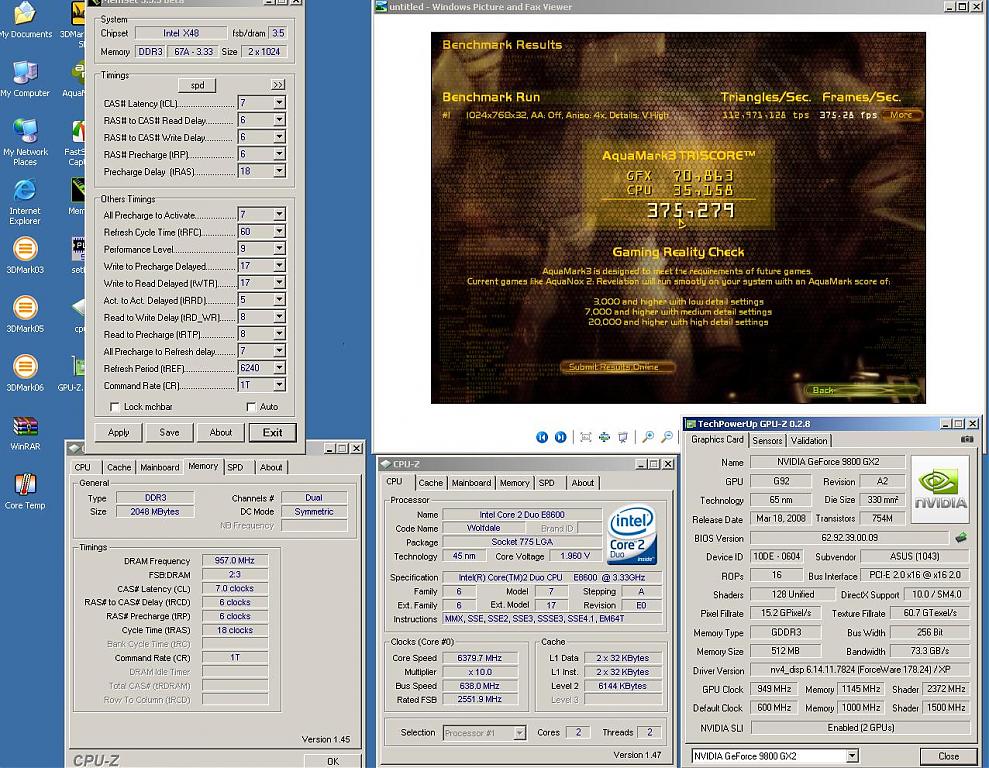Click DRAM Frequency 957.0 MHz field

235,560
